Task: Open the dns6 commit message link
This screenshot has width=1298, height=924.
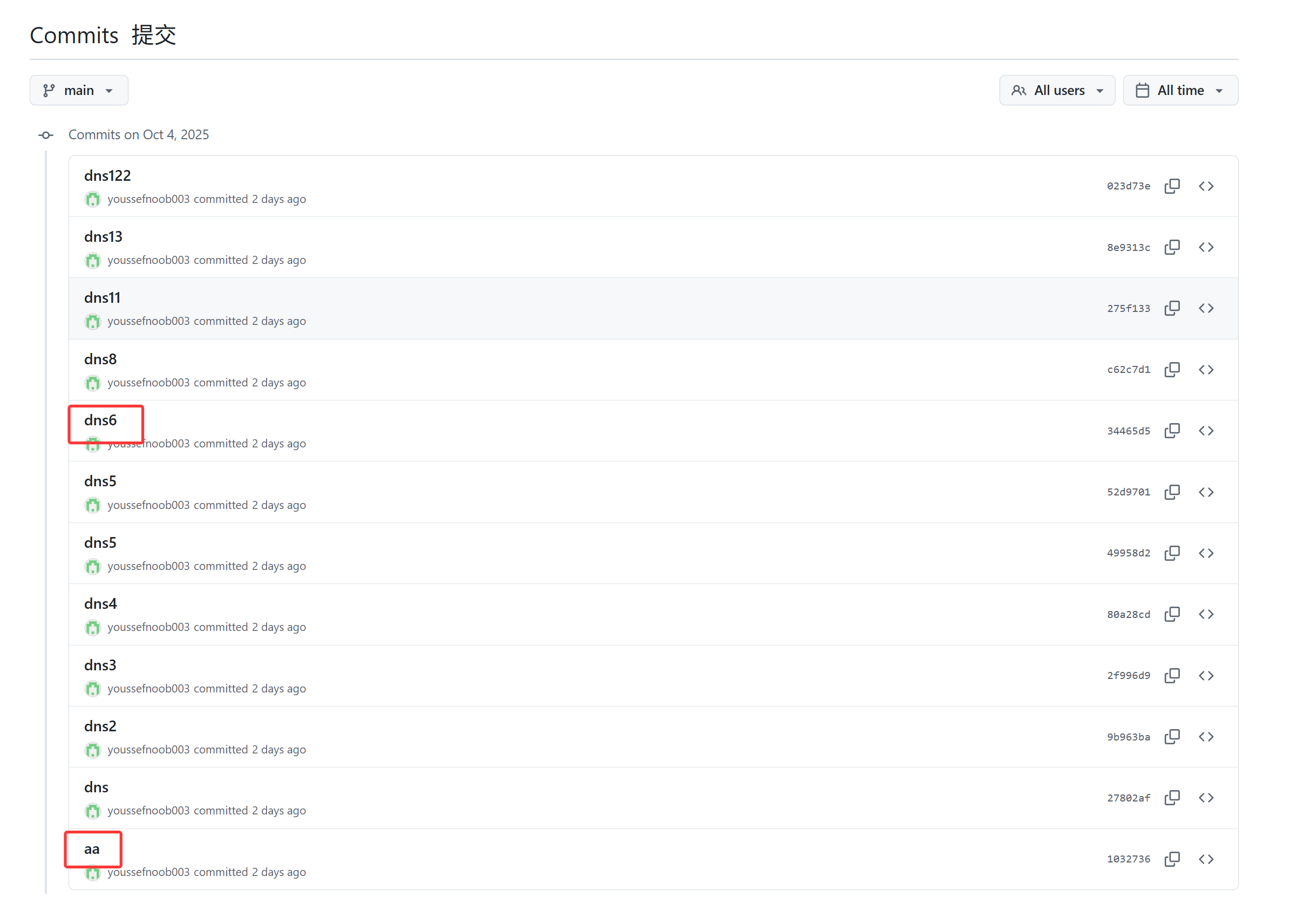Action: (101, 420)
